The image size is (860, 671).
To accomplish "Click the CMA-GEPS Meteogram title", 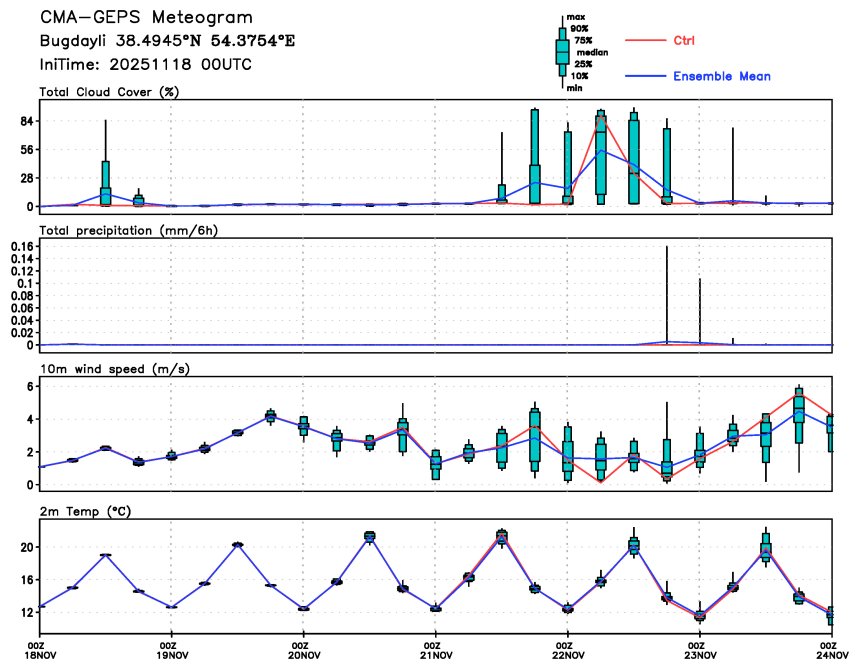I will coord(146,18).
